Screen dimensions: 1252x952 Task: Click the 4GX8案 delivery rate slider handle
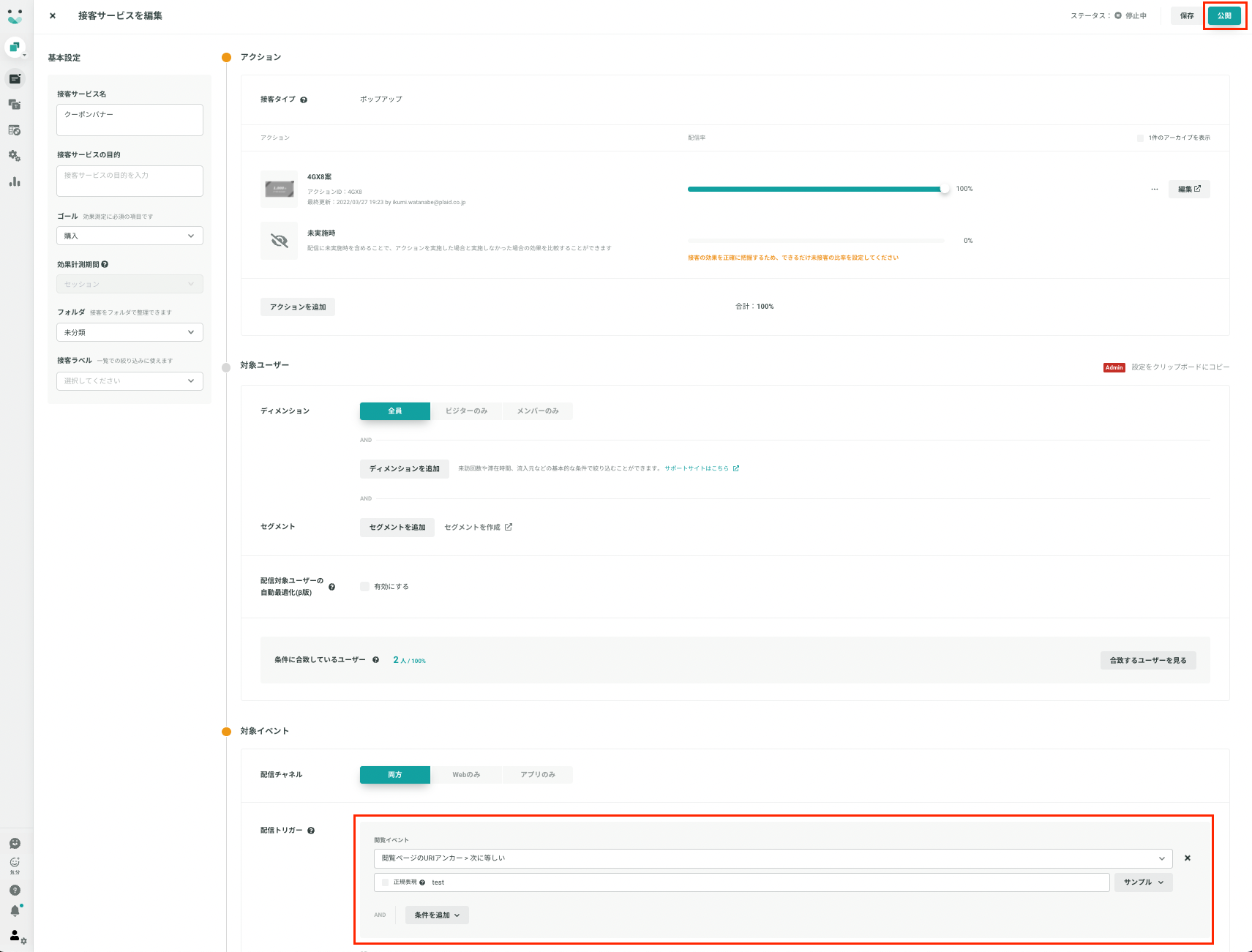(x=945, y=189)
